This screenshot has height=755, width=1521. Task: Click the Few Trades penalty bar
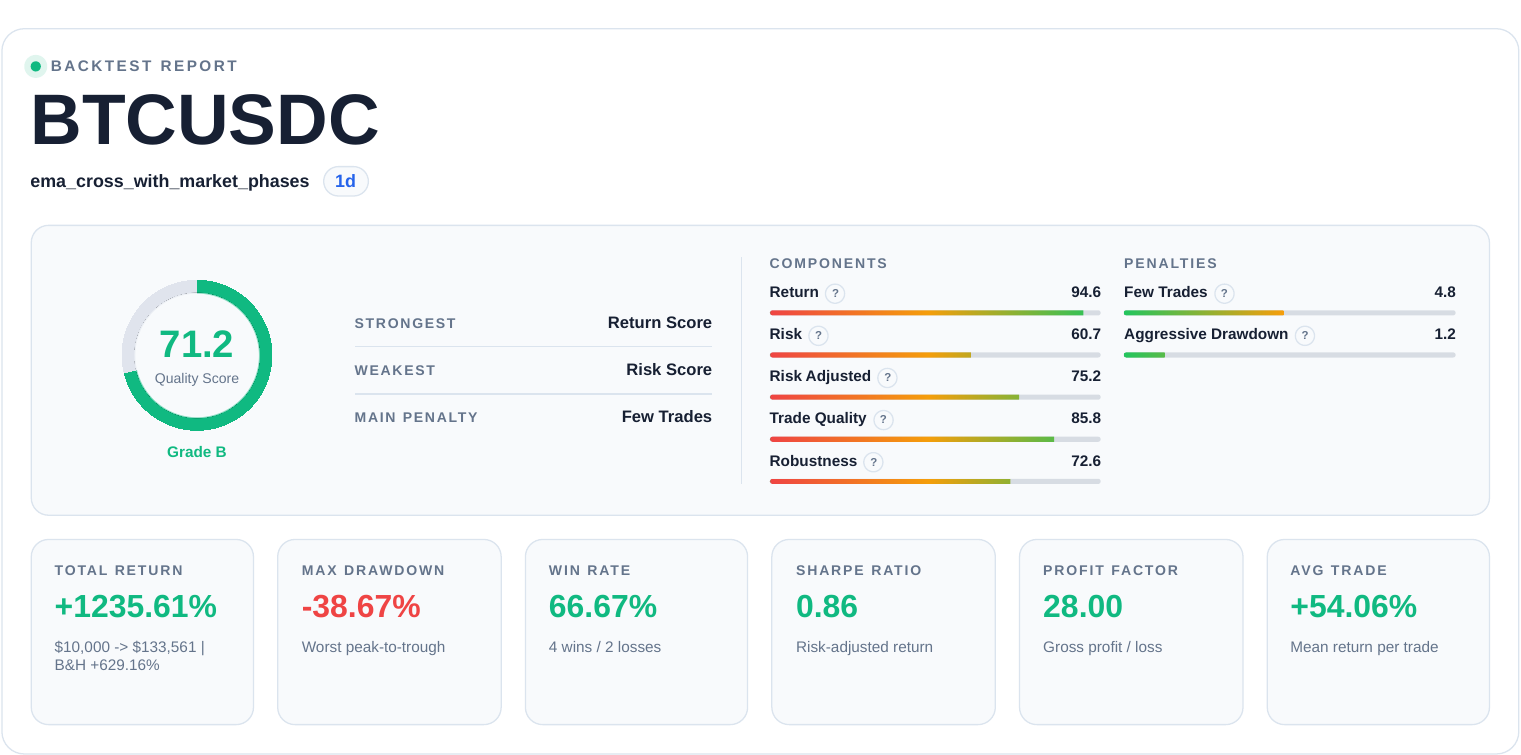point(1289,313)
